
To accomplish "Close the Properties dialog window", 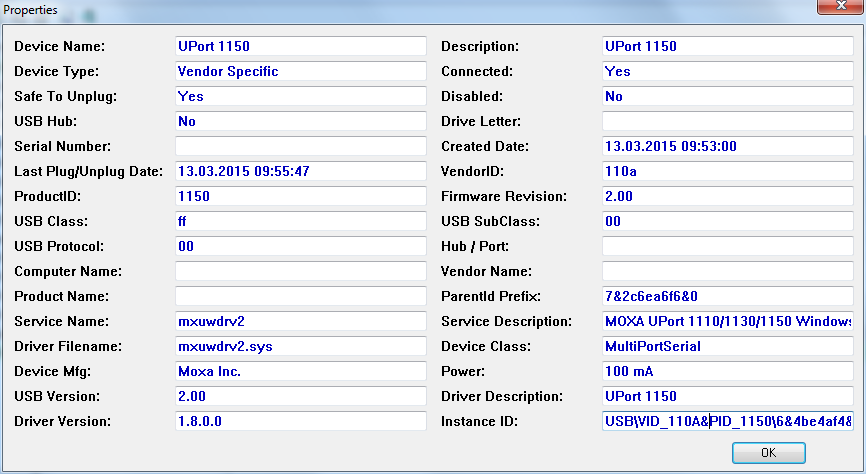I will (841, 6).
